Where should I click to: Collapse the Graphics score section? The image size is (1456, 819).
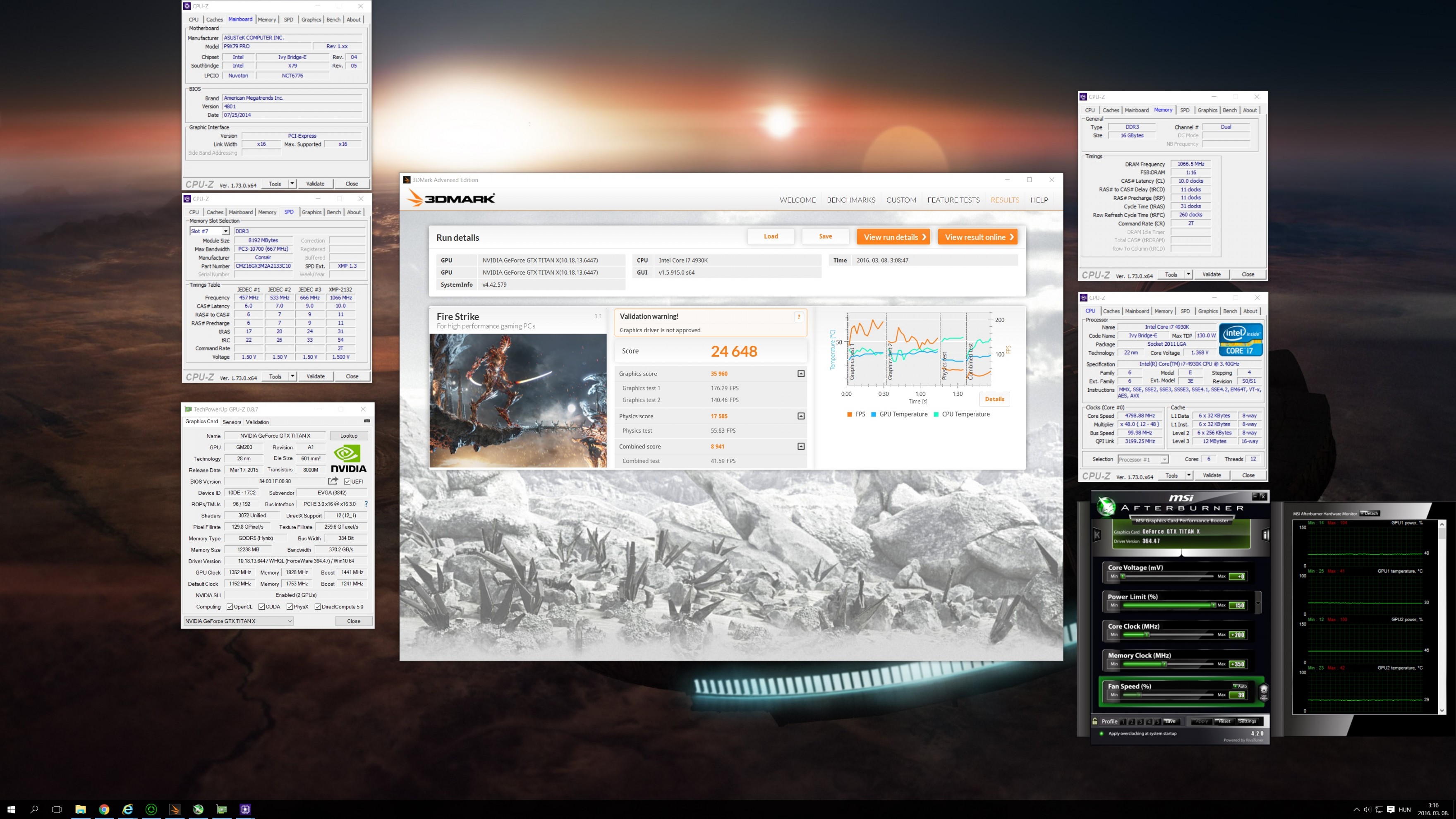[x=801, y=374]
